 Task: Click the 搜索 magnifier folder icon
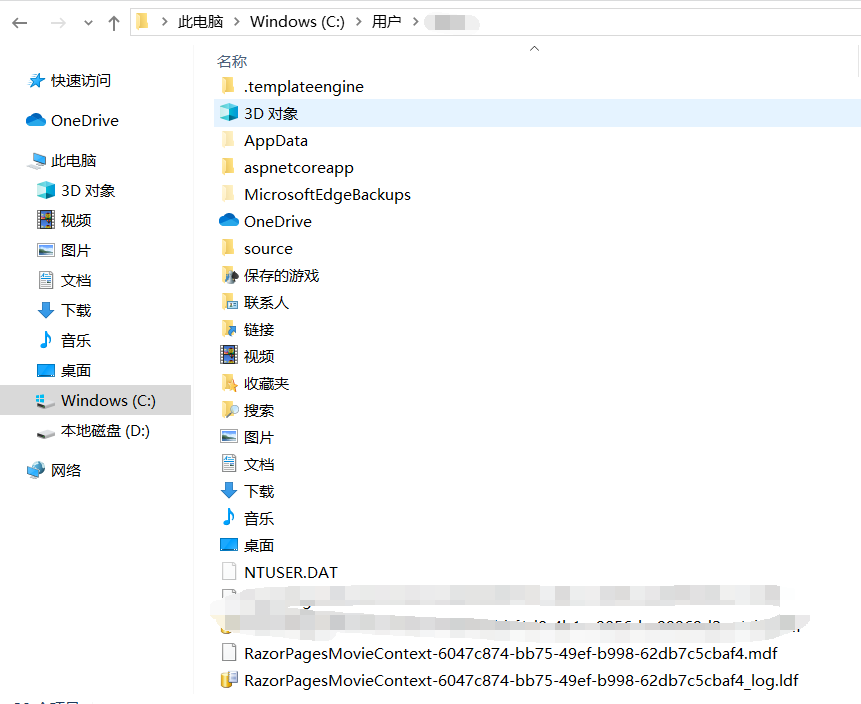click(x=230, y=410)
